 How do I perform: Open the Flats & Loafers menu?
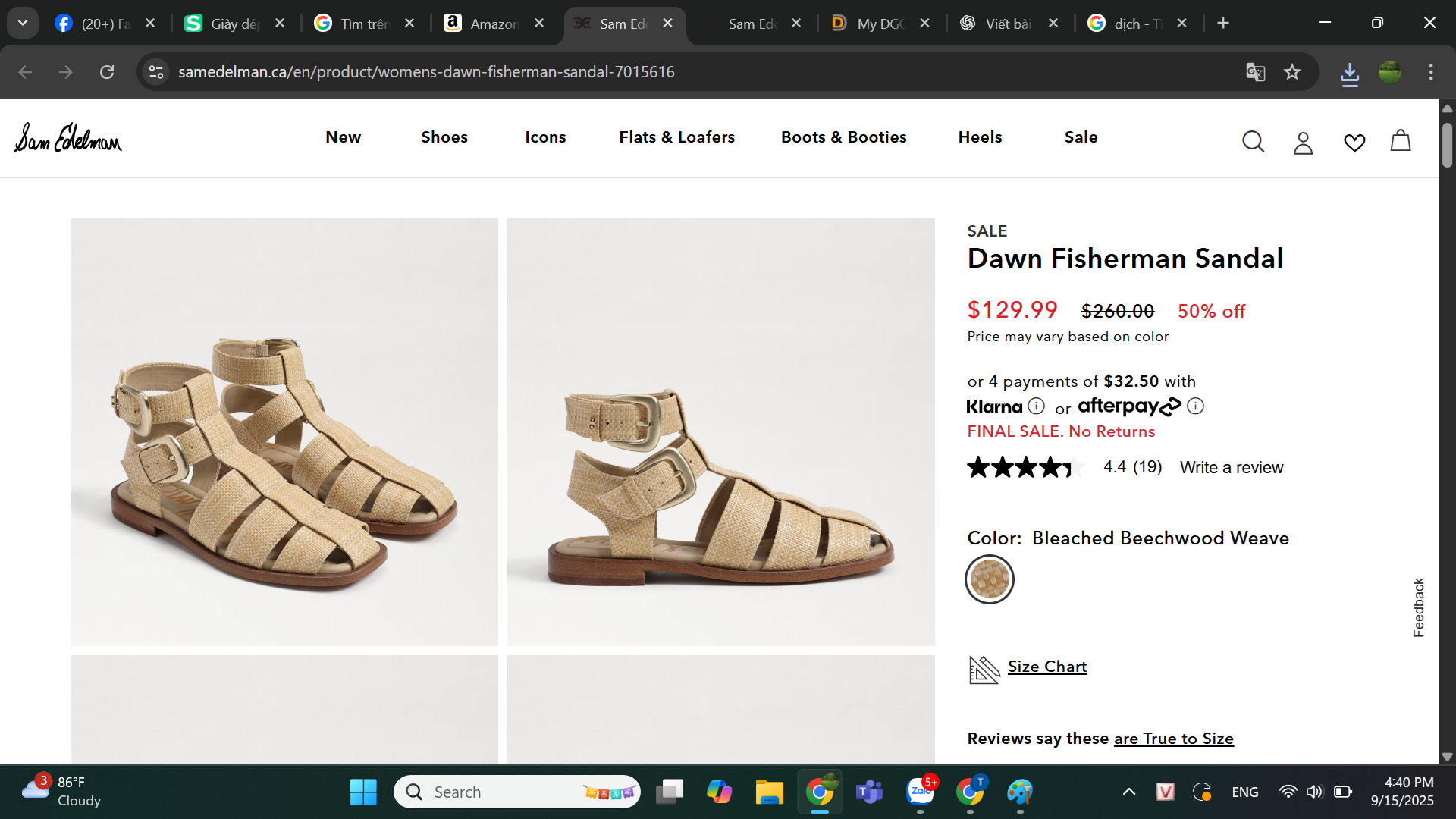[x=676, y=137]
